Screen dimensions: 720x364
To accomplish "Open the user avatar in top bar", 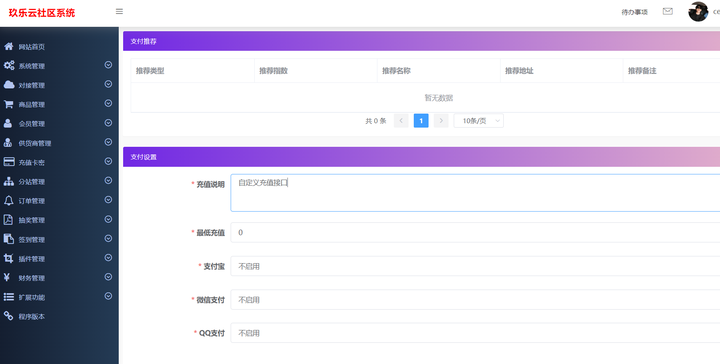I will pos(698,11).
